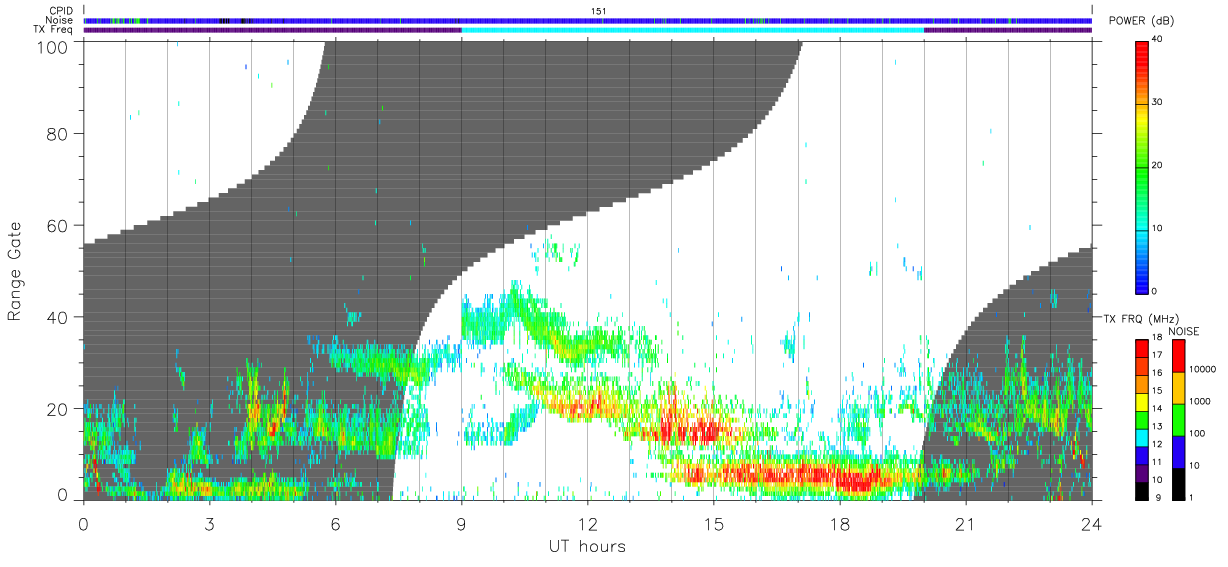1228x567 pixels.
Task: Click the 10000 label on the noise scale
Action: click(x=1202, y=368)
